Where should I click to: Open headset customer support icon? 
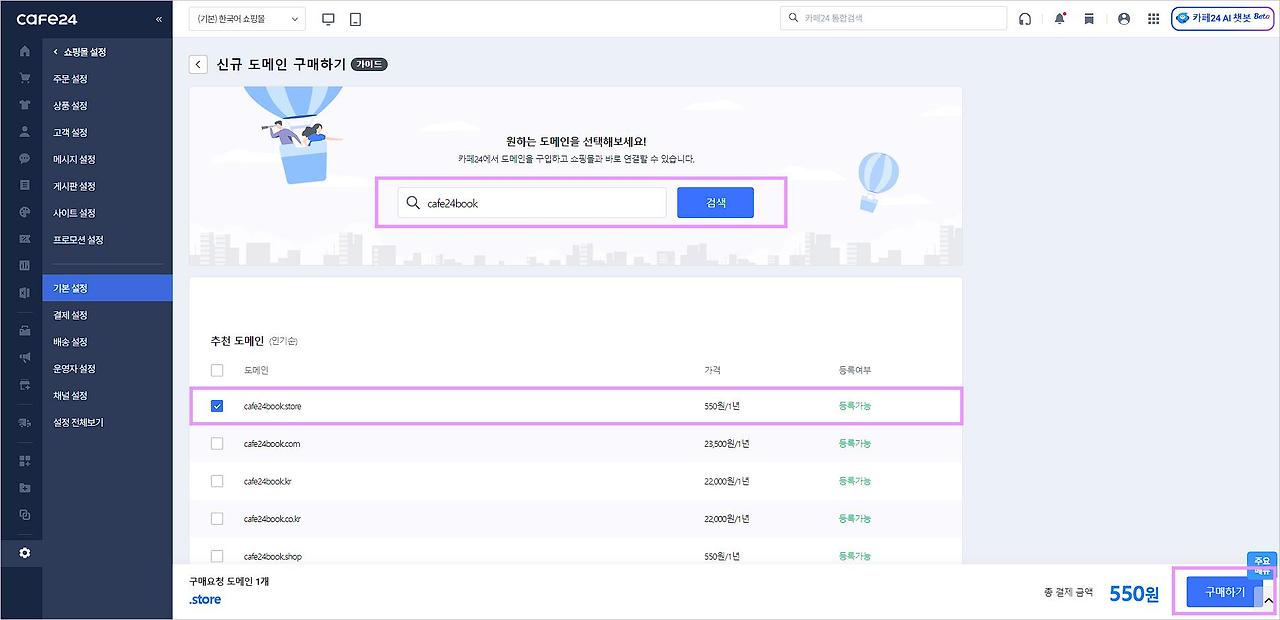1025,19
